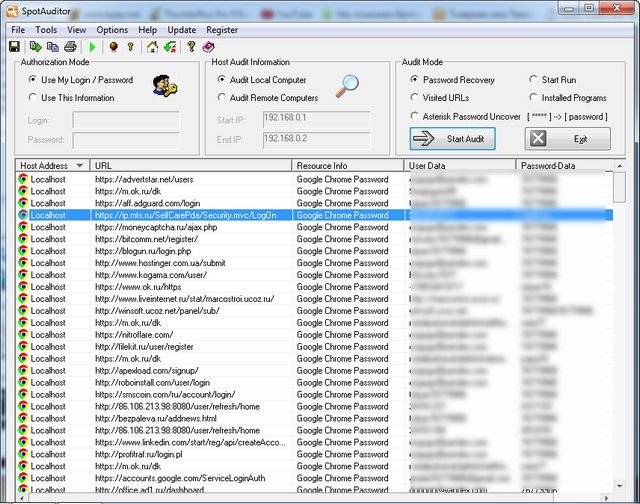Select the http://winsoft.ucoz.net/panel/sub/ URL
Screen dimensions: 640x504
point(157,311)
